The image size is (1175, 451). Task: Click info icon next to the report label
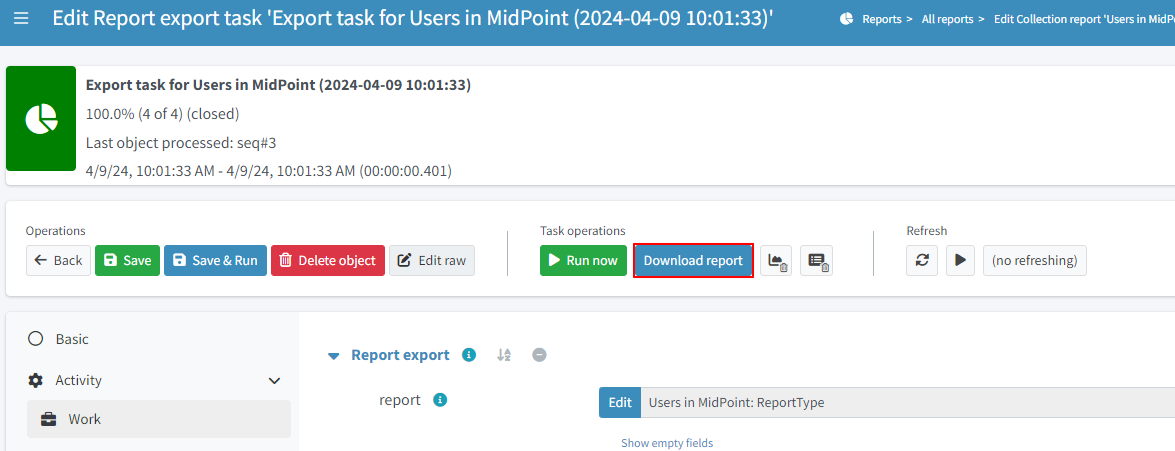tap(439, 400)
